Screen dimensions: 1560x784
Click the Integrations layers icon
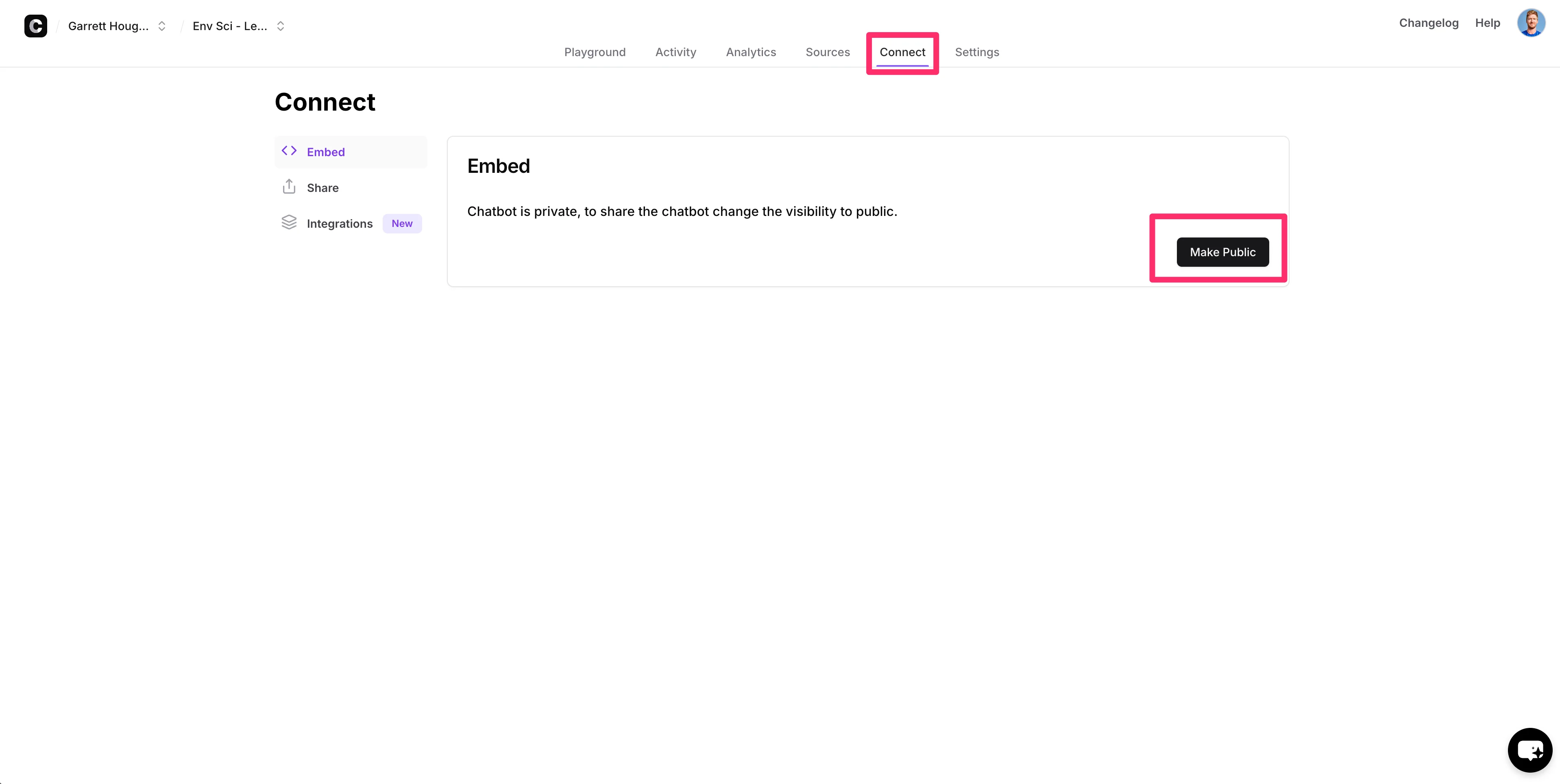click(289, 223)
